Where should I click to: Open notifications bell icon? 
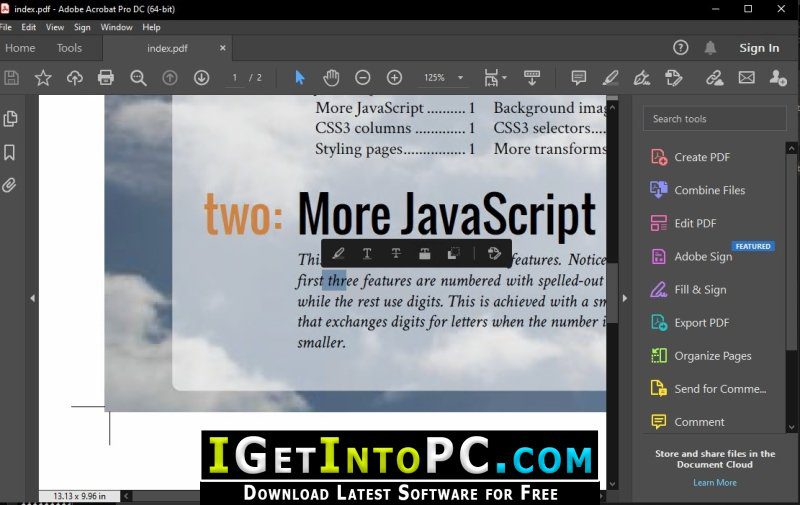[710, 48]
